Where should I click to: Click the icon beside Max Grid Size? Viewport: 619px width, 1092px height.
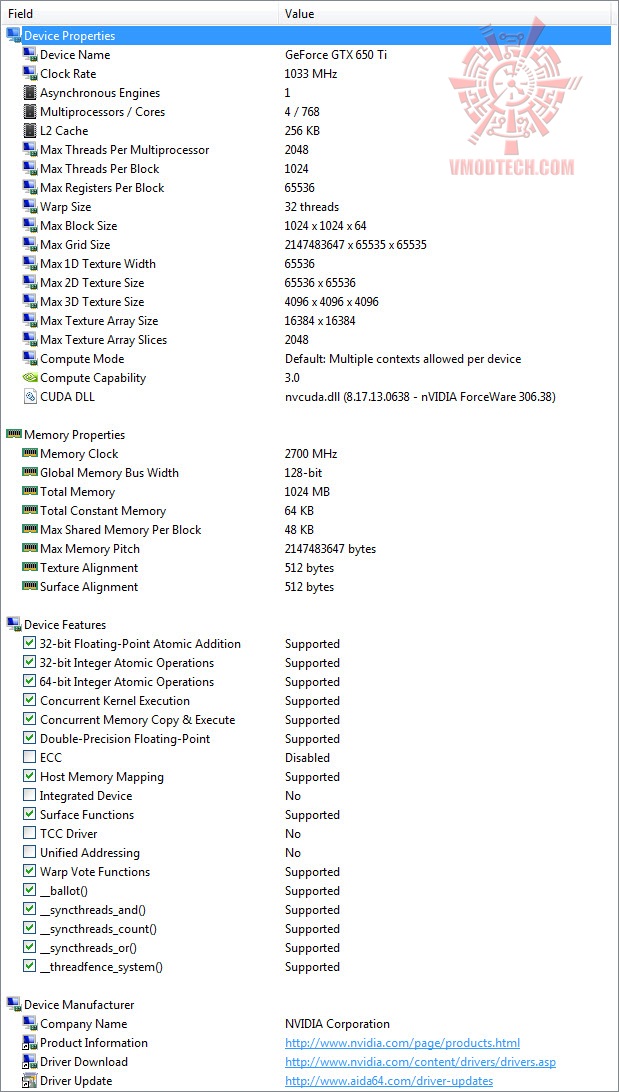[x=30, y=244]
